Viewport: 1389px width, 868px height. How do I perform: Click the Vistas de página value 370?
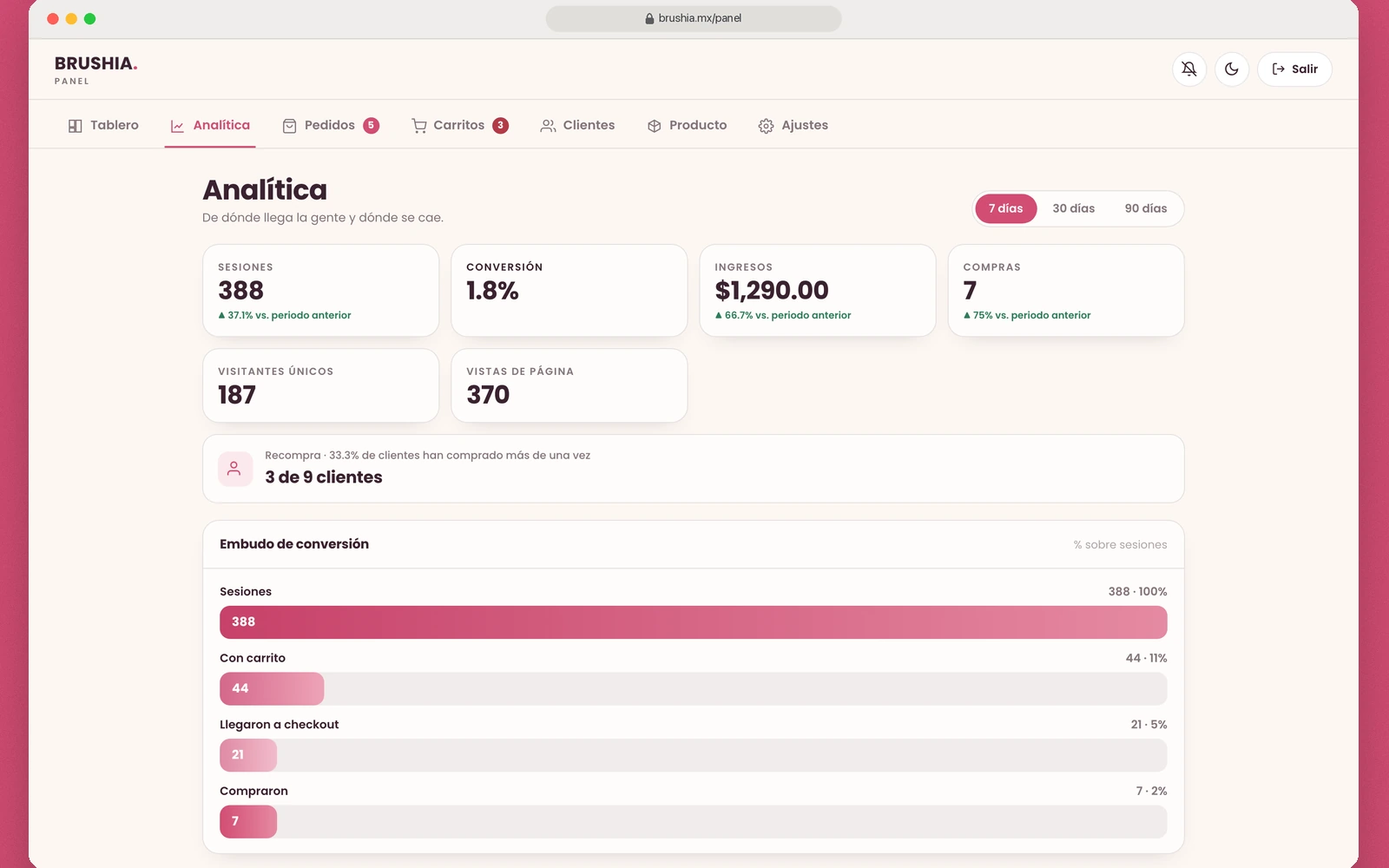coord(488,395)
